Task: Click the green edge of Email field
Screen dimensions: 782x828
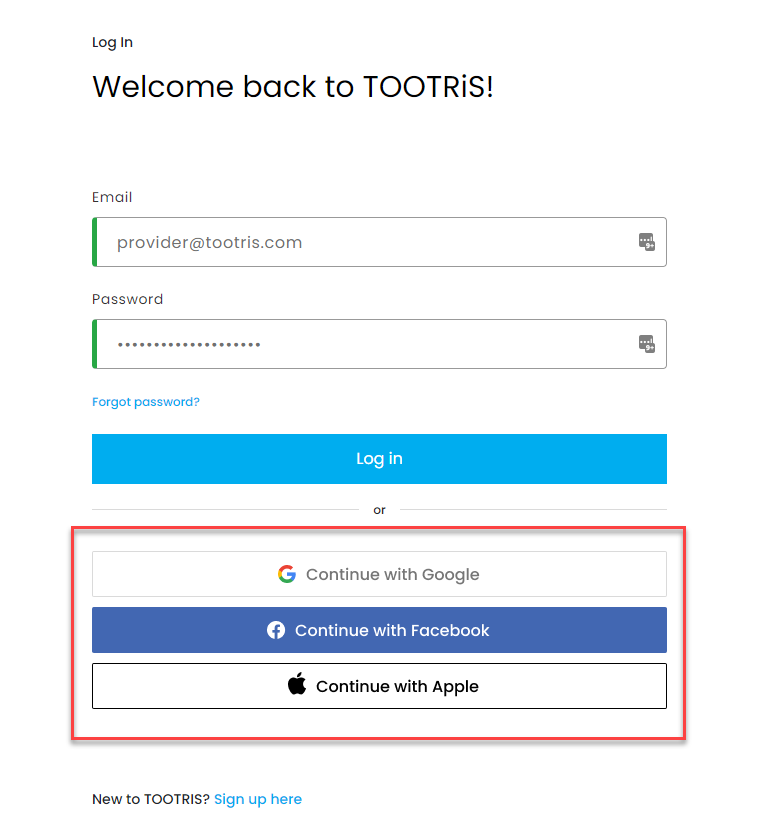Action: point(94,242)
